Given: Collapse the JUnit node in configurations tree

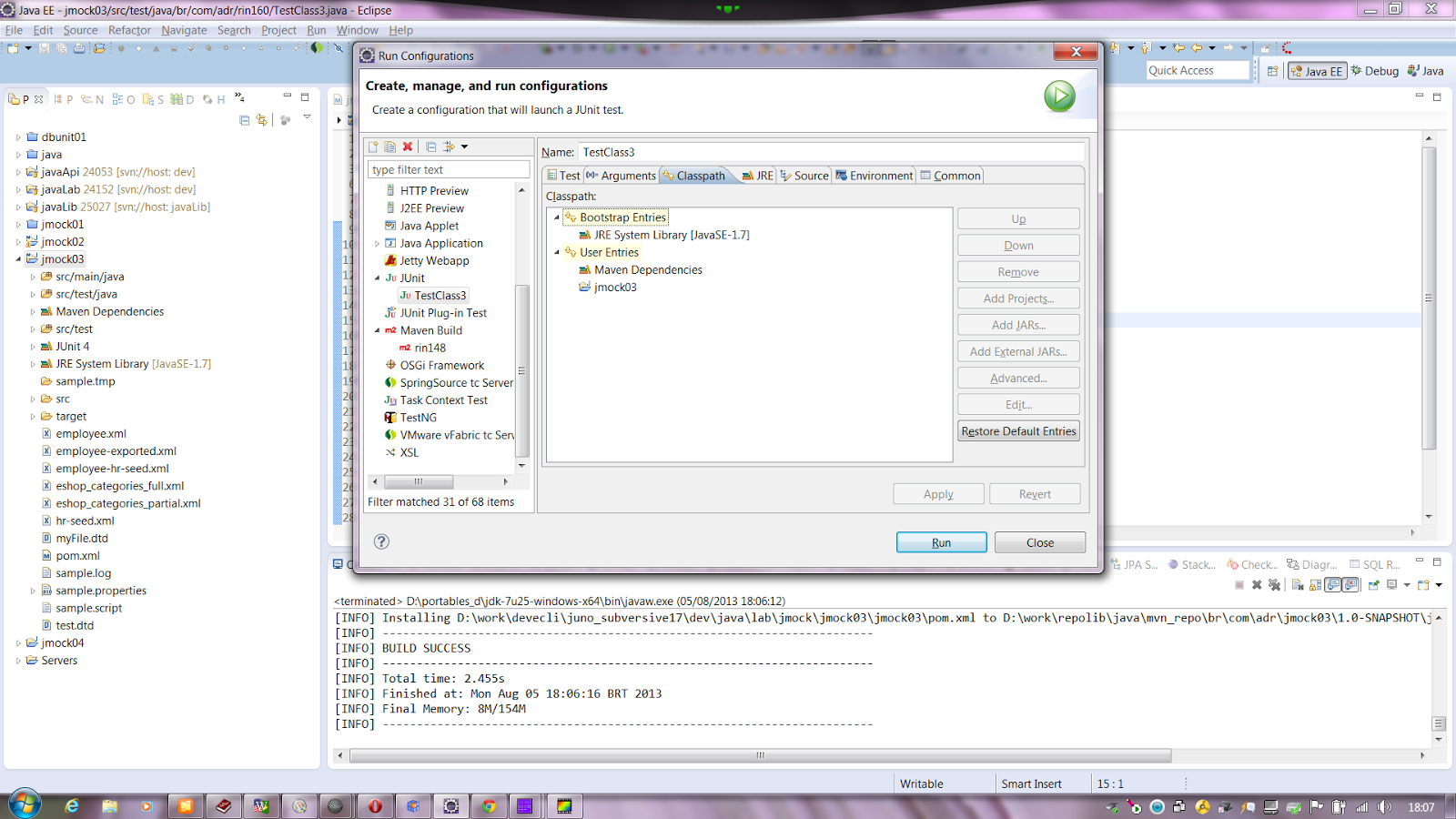Looking at the screenshot, I should pyautogui.click(x=378, y=278).
